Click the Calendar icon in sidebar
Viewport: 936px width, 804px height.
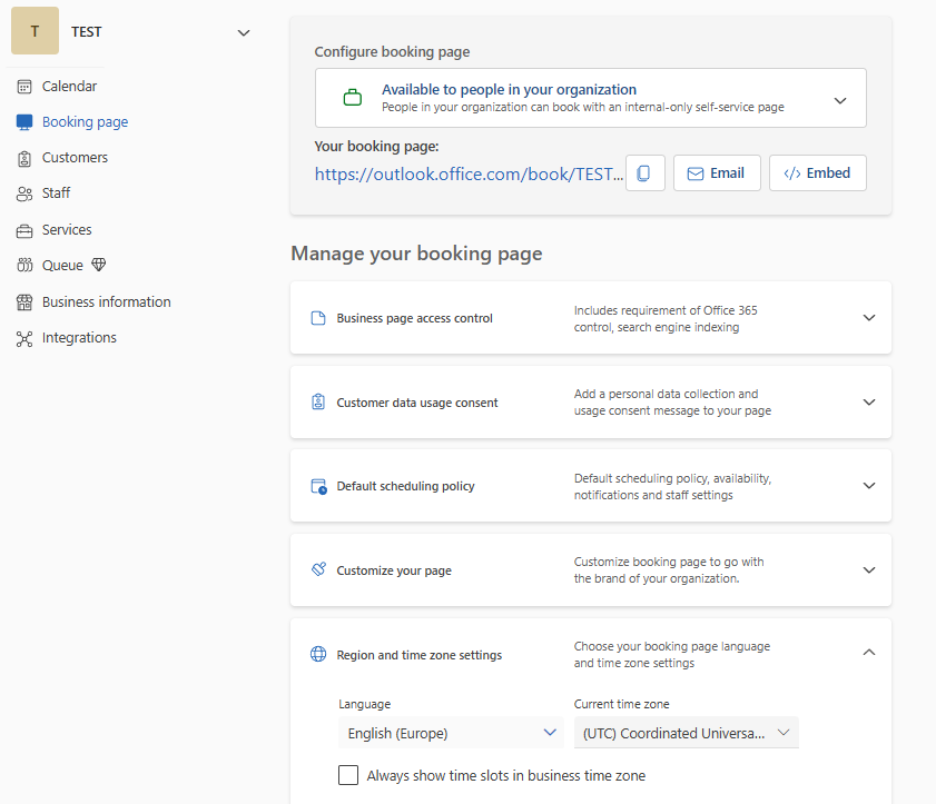click(25, 87)
